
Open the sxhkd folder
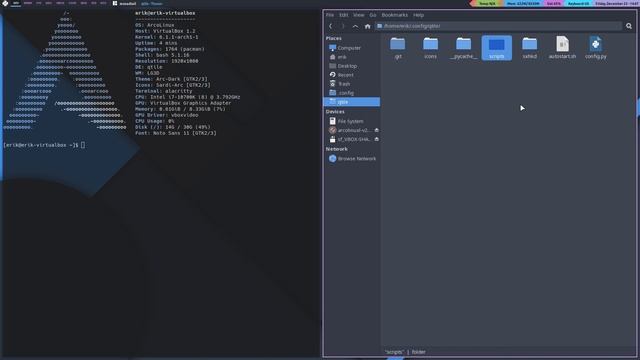(x=529, y=48)
